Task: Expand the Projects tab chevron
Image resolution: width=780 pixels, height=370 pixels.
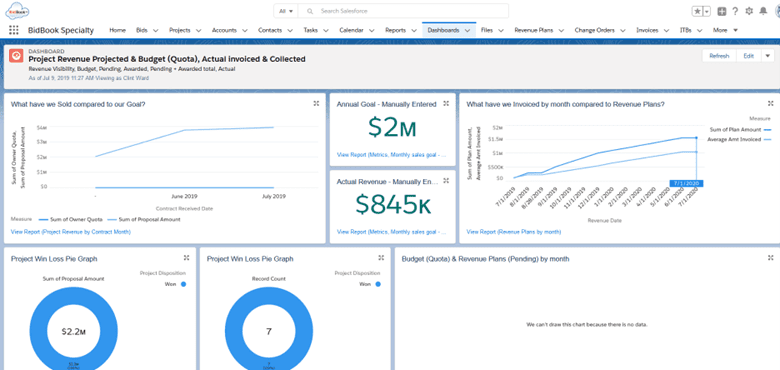Action: 198,30
